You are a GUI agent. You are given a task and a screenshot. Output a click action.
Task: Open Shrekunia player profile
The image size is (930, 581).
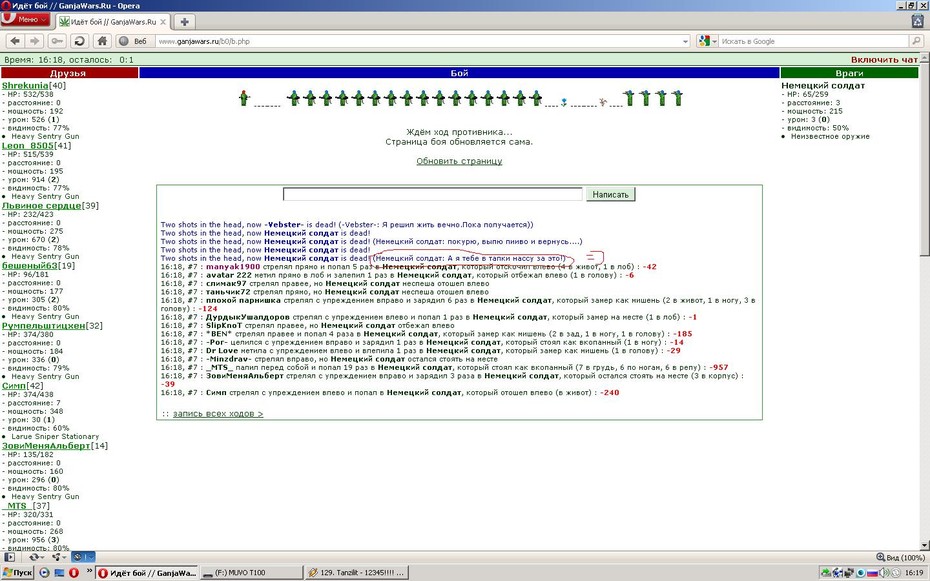(x=25, y=85)
